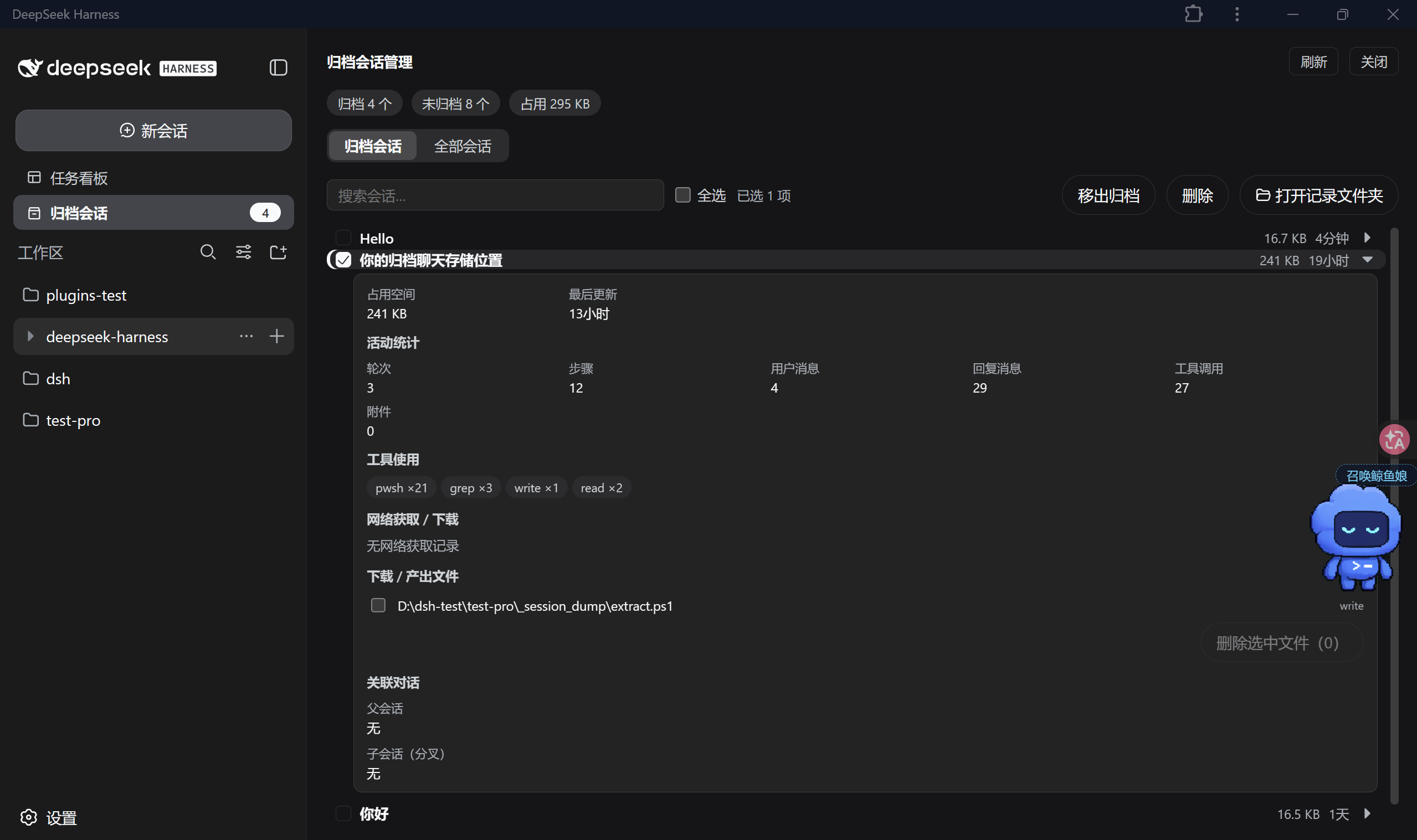This screenshot has height=840, width=1417.
Task: Expand the Hello session details arrow
Action: 1367,238
